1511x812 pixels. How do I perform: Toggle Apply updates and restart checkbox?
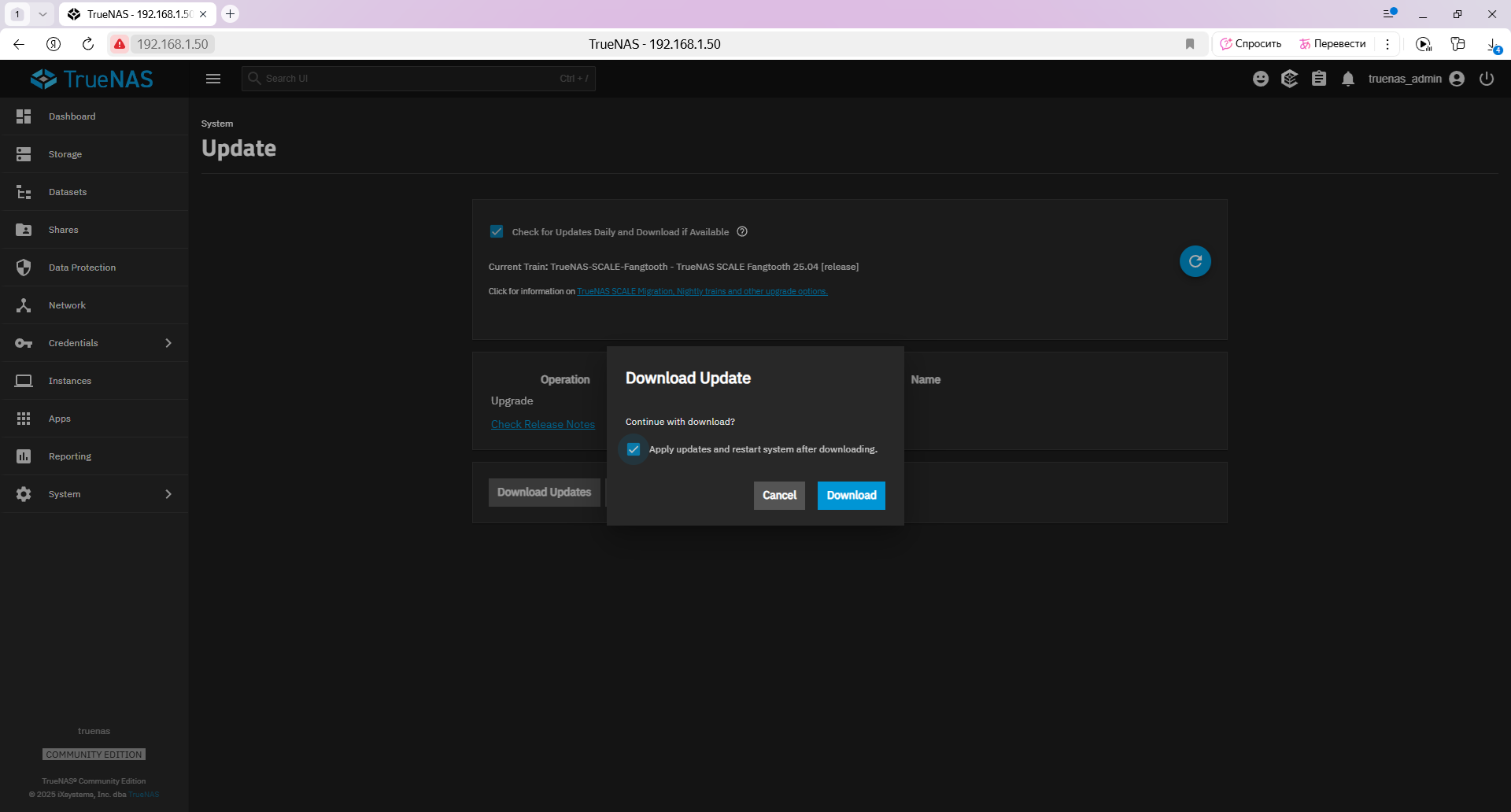[634, 449]
